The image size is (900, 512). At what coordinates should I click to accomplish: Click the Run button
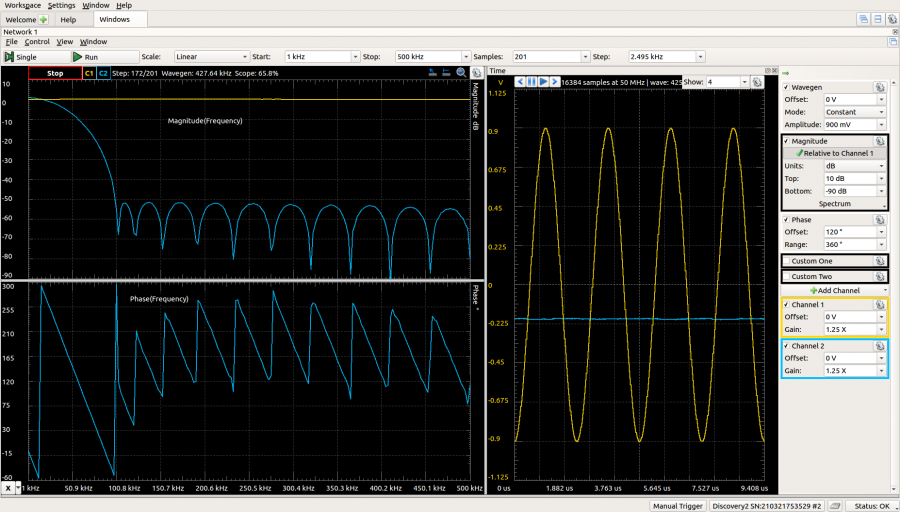coord(105,57)
